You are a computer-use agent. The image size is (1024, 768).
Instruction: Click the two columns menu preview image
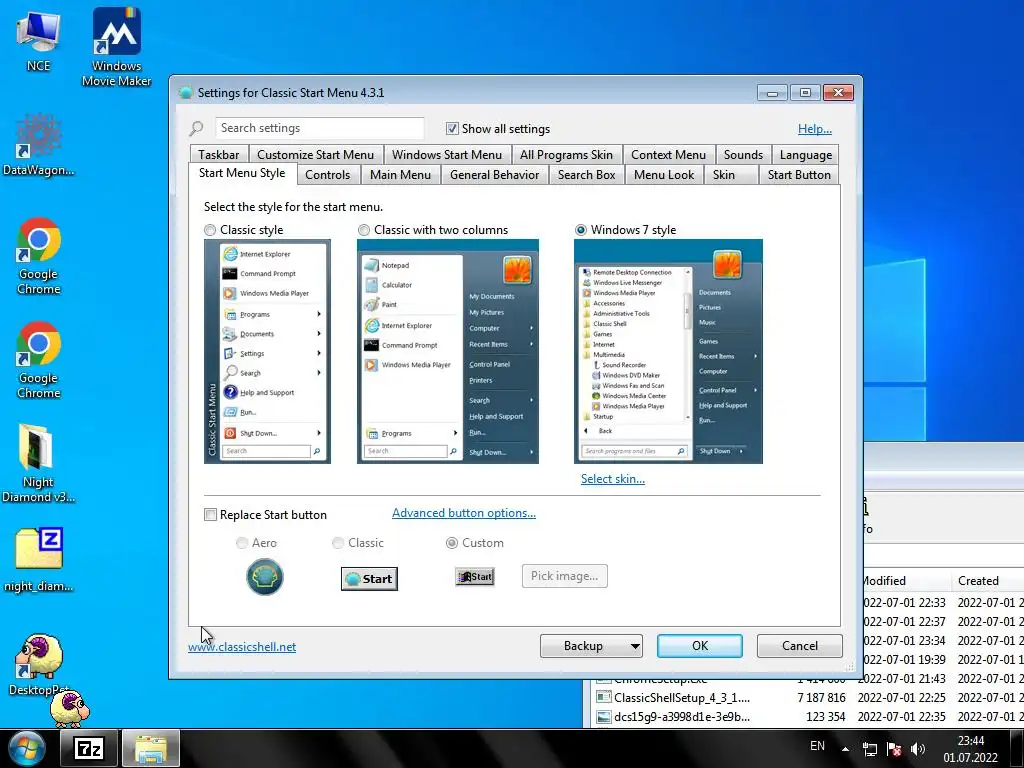click(x=447, y=351)
